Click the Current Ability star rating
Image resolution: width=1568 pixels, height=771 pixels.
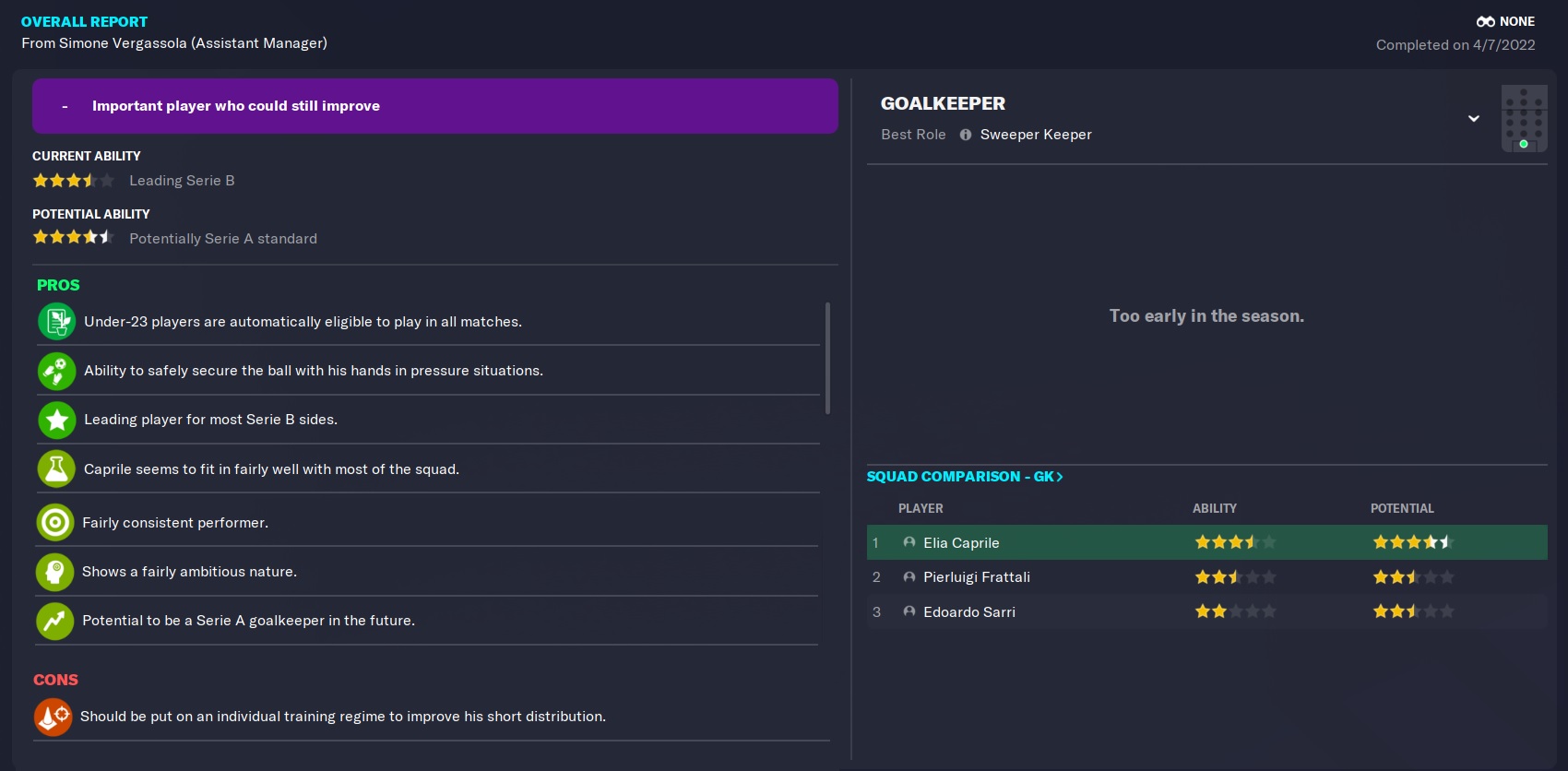point(74,181)
